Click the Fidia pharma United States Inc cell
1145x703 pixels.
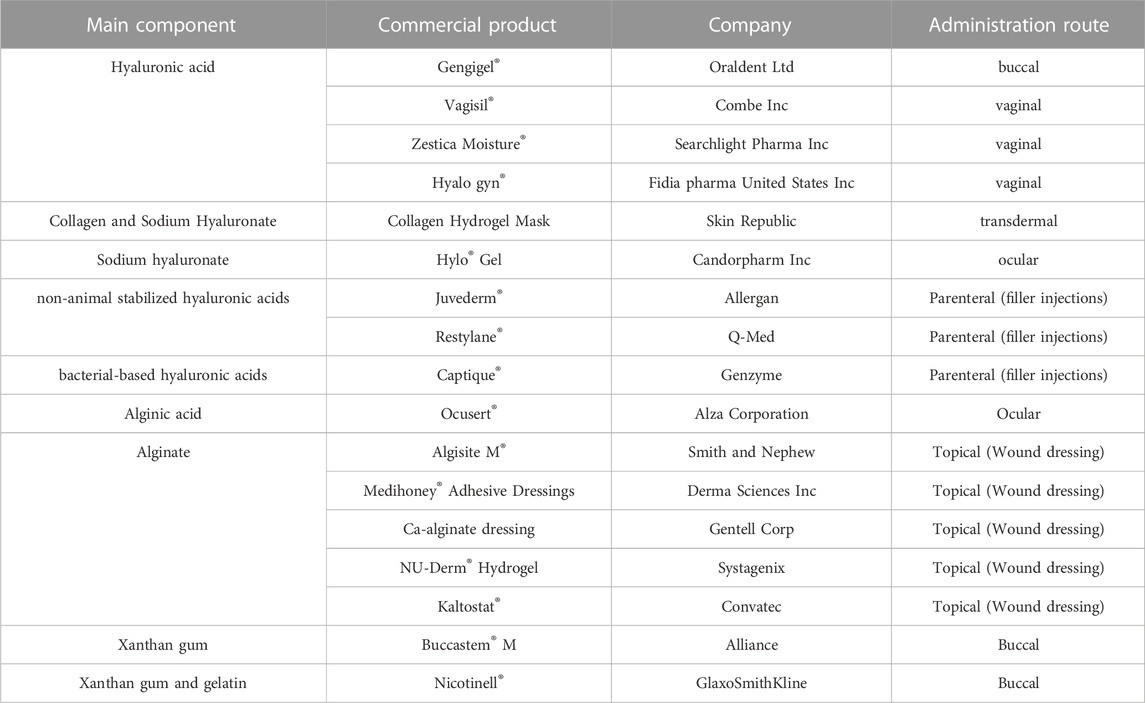[x=751, y=183]
